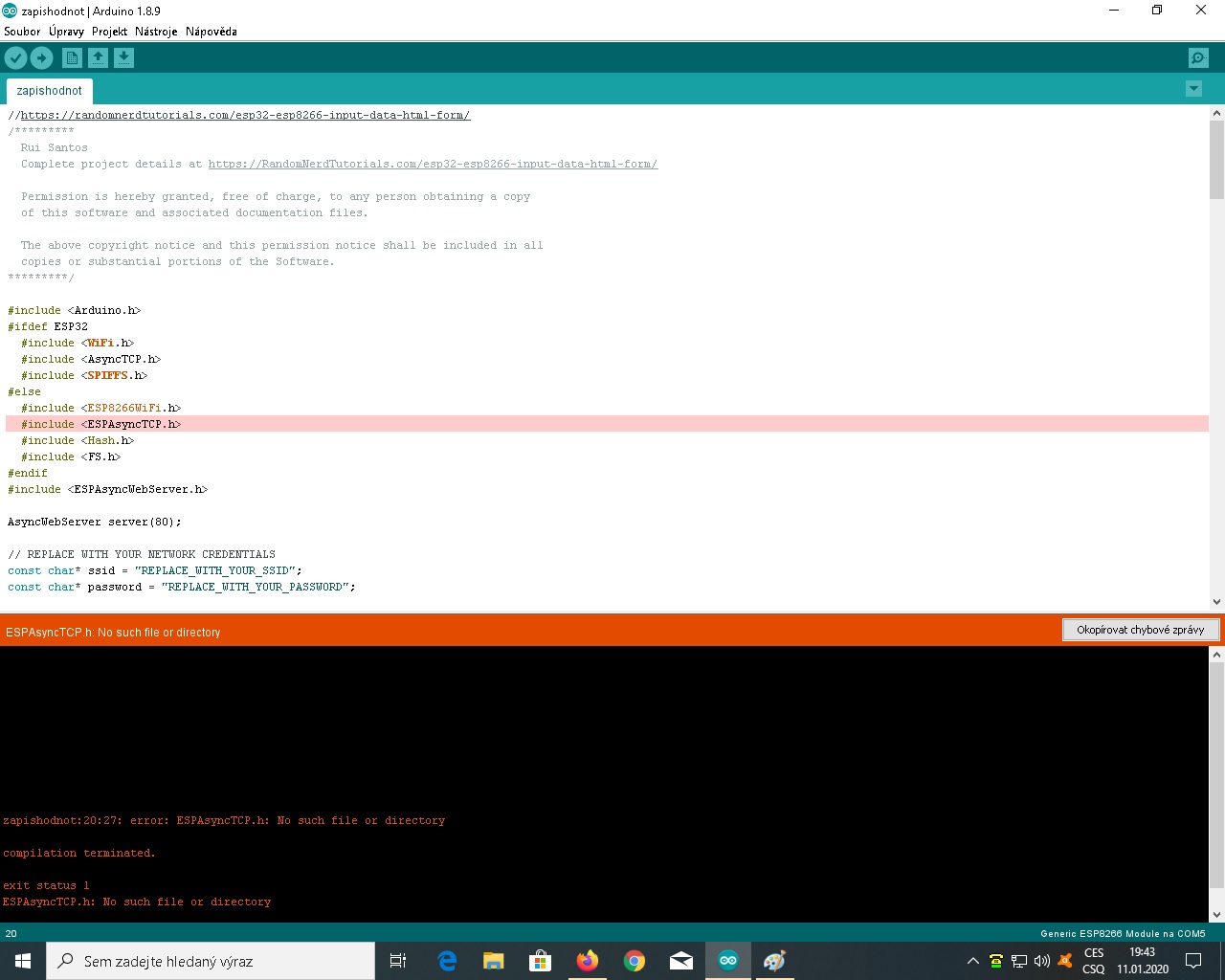Click the password constant declaration line
The image size is (1225, 980).
(x=182, y=587)
